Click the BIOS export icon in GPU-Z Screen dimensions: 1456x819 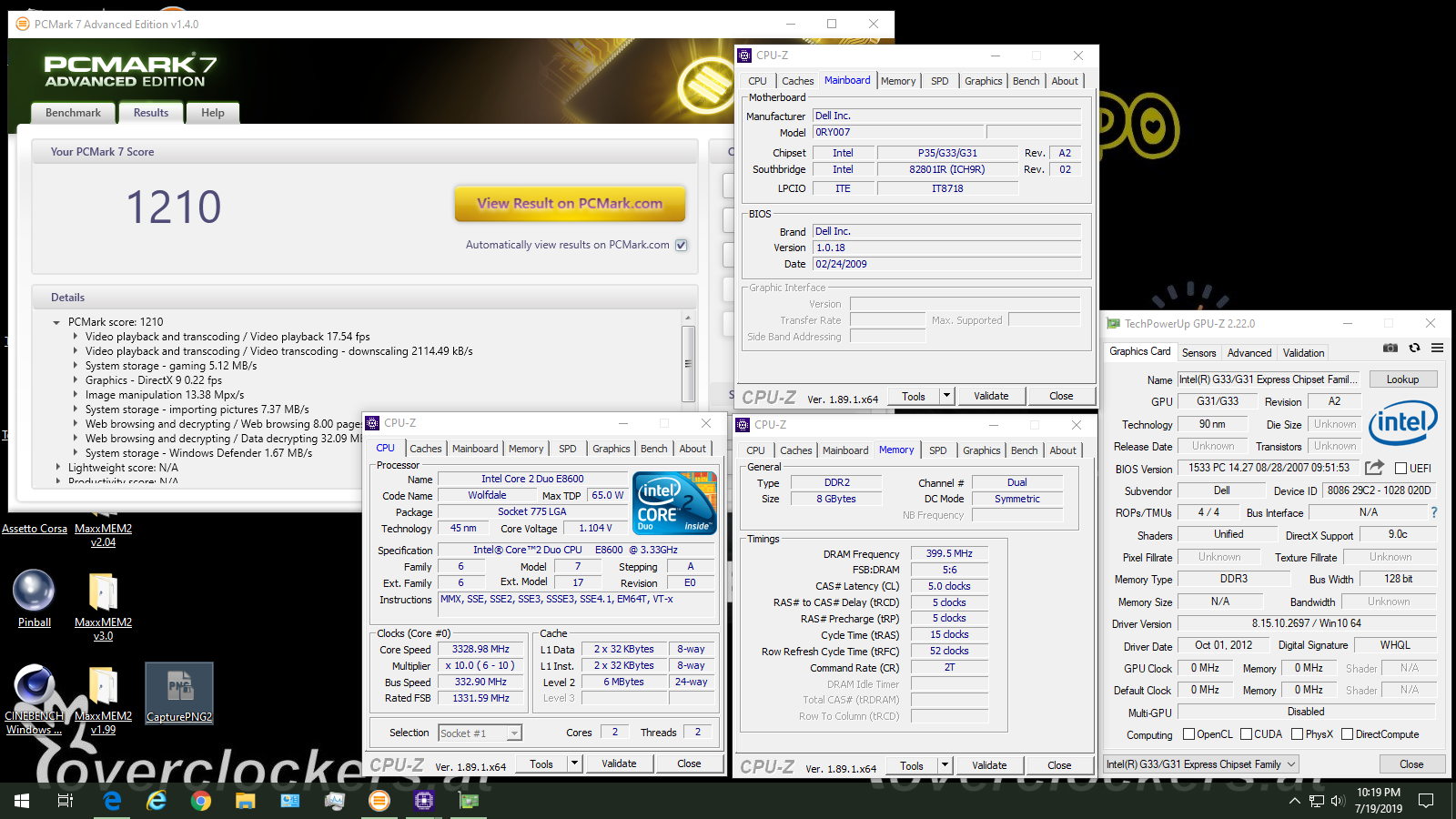point(1374,468)
